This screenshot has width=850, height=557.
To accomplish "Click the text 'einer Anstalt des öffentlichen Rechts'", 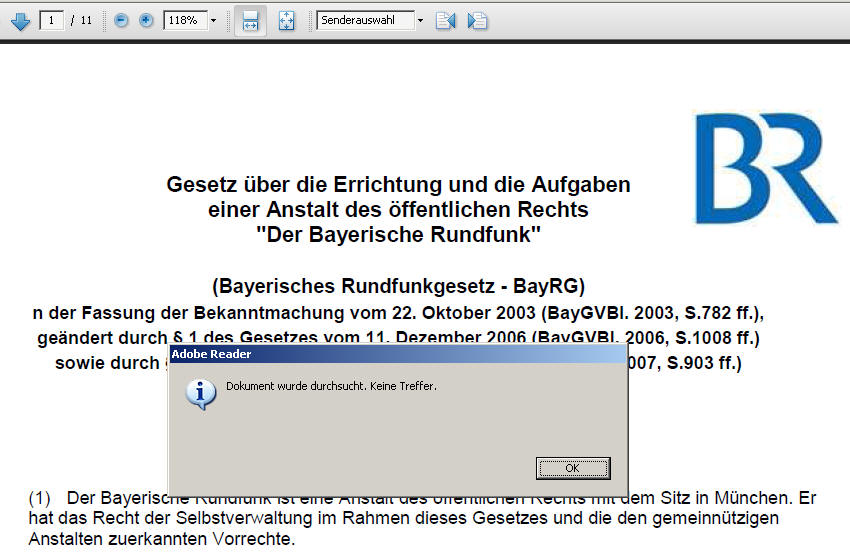I will point(398,209).
